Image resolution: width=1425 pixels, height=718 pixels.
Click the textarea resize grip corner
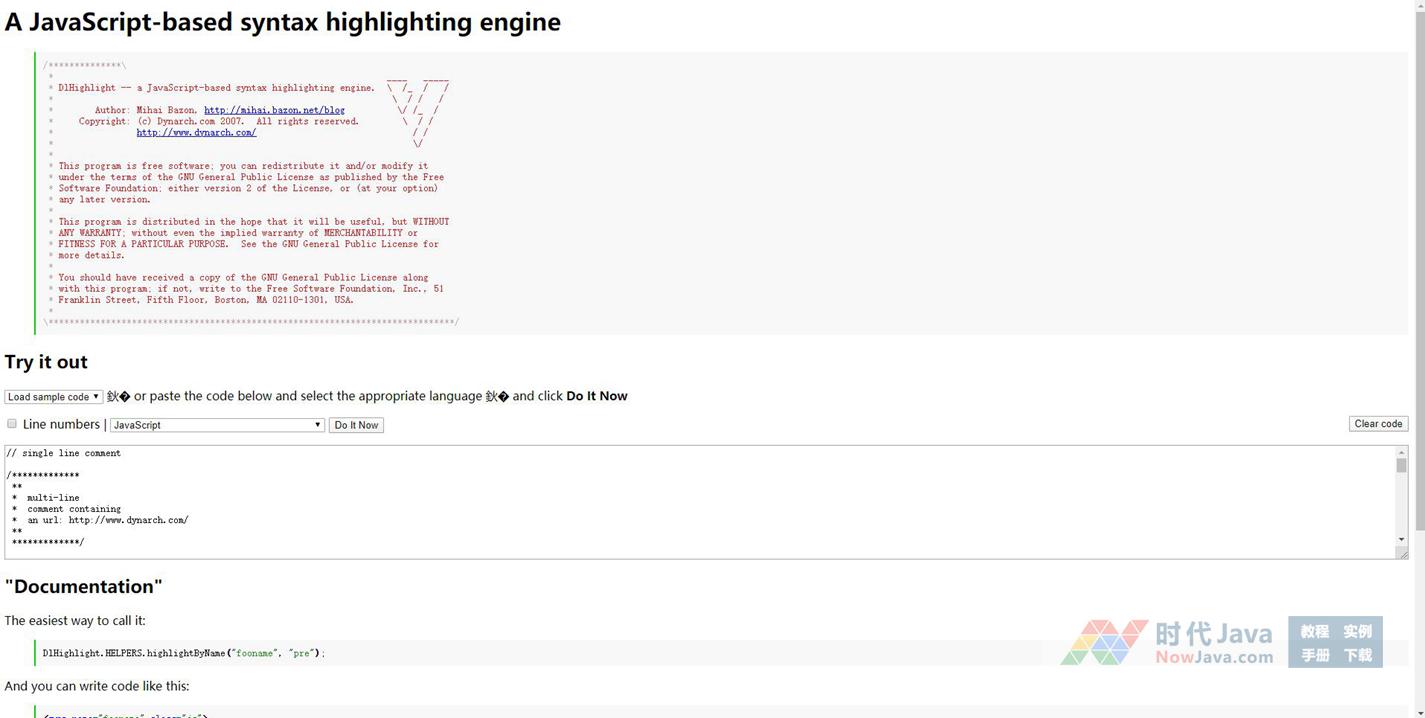pyautogui.click(x=1402, y=553)
